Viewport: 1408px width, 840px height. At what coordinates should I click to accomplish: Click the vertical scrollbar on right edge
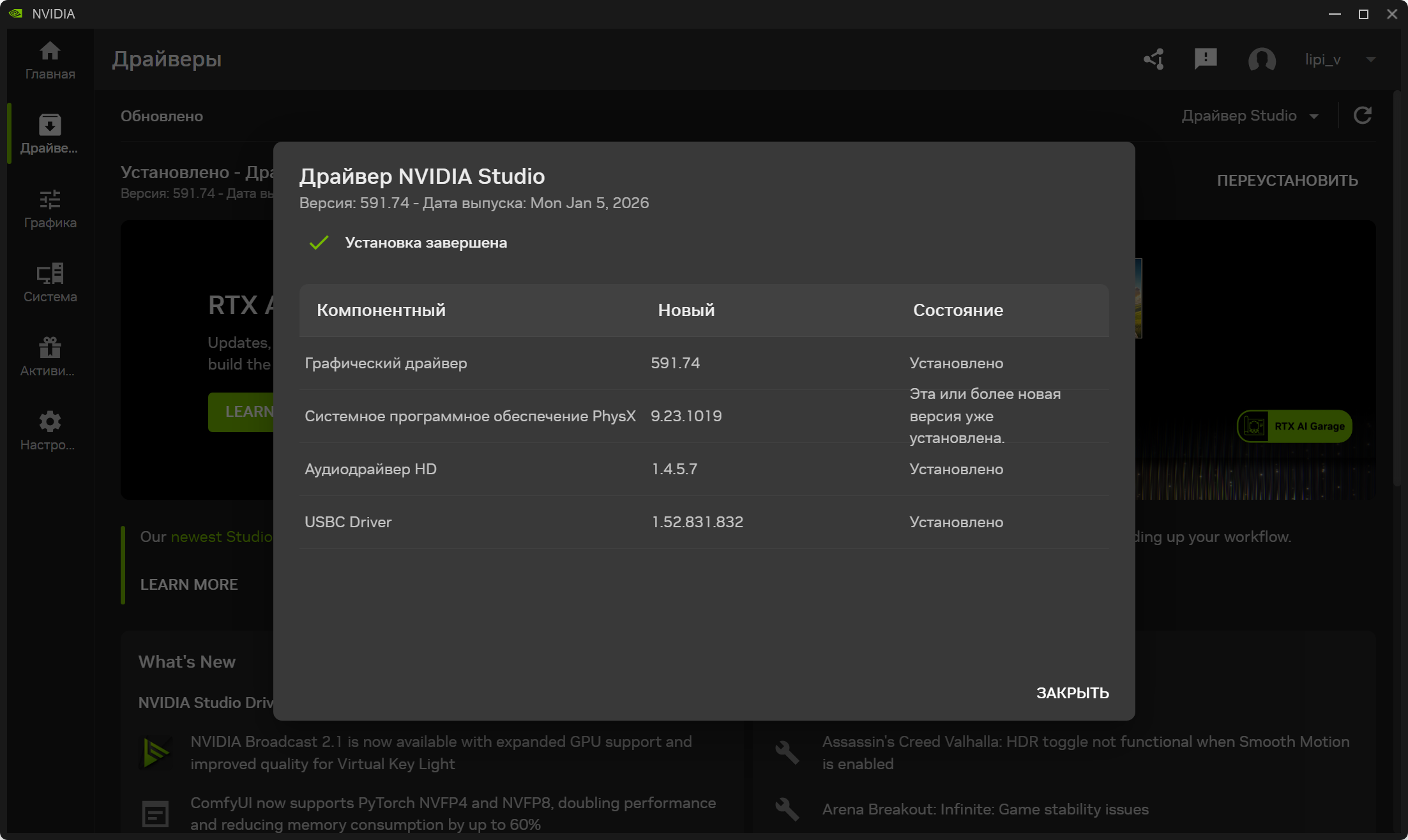tap(1397, 287)
